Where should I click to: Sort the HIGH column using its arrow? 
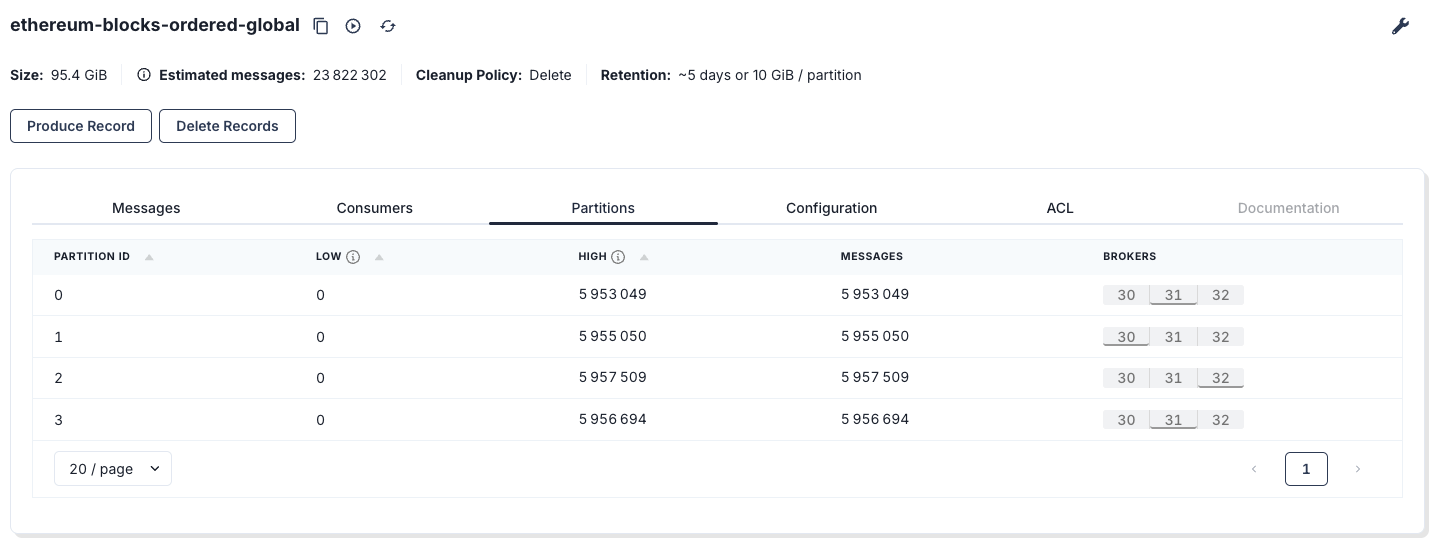[644, 257]
